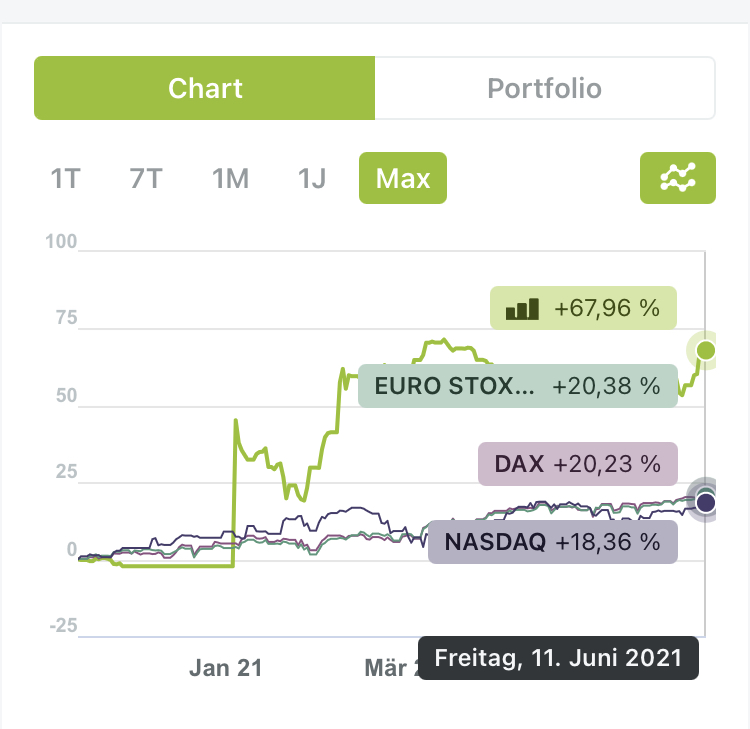The image size is (750, 729).
Task: Click the -25 value on the y-axis
Action: [x=62, y=626]
